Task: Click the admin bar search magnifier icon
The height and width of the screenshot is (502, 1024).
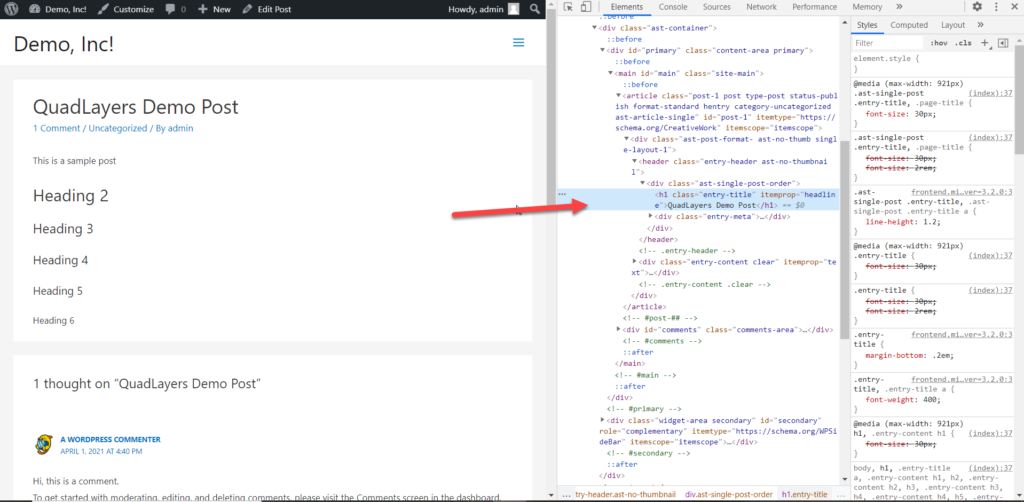Action: pyautogui.click(x=535, y=9)
